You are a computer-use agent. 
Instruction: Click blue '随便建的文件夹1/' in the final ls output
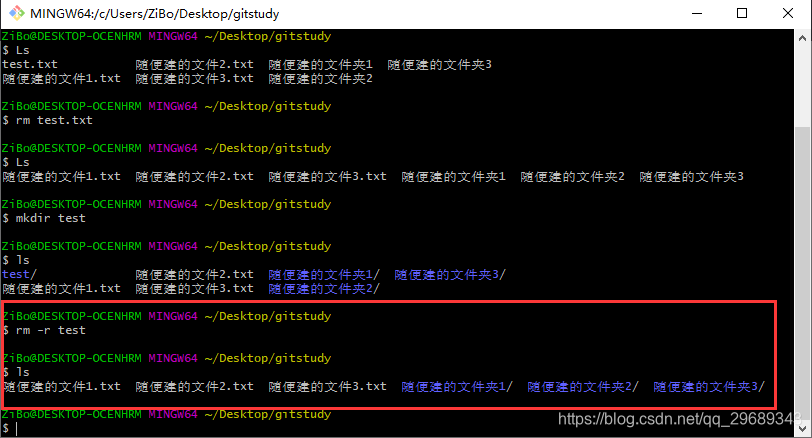point(457,386)
